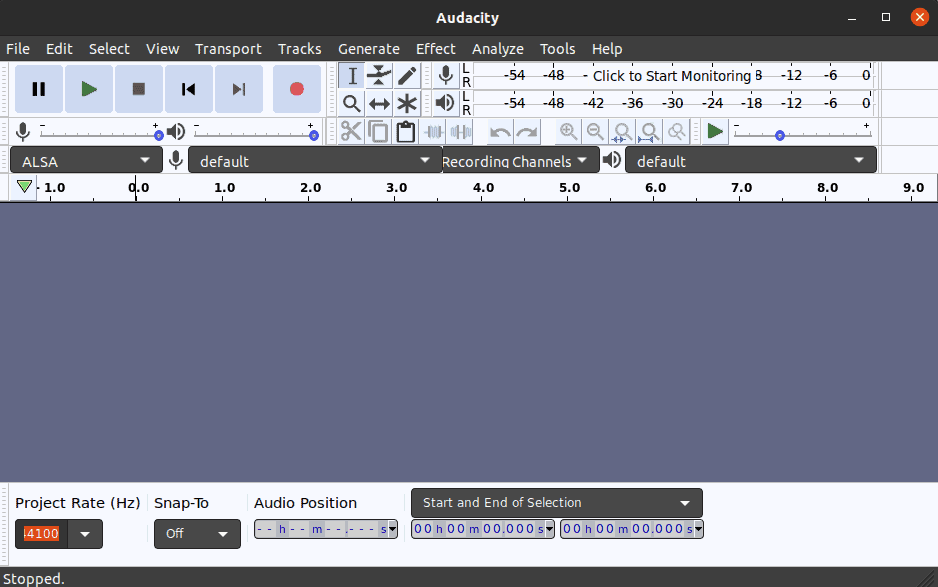Expand the Recording Channels dropdown

pyautogui.click(x=514, y=161)
